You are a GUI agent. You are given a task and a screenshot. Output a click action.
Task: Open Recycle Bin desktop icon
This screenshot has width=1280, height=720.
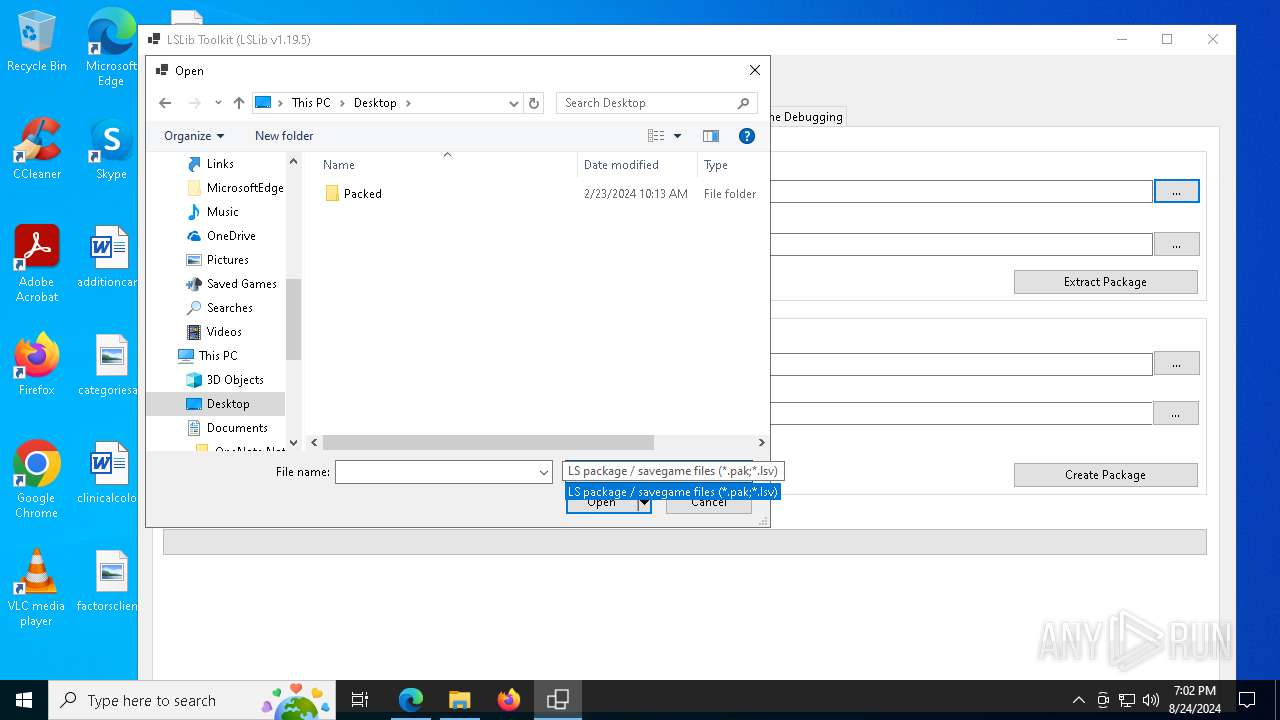(36, 42)
